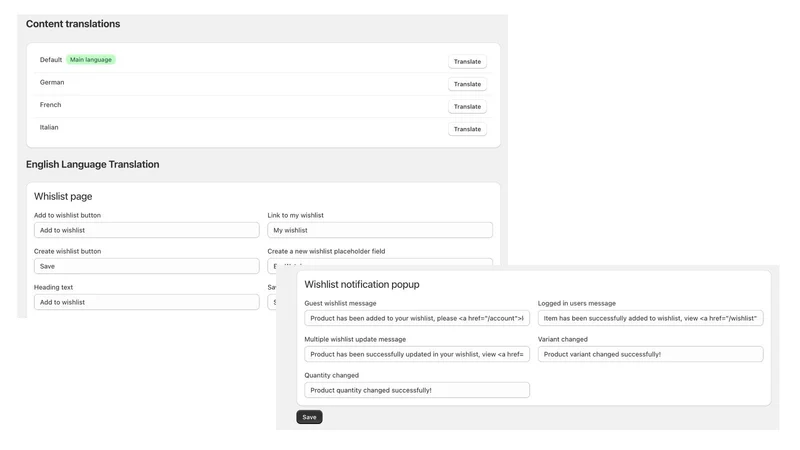The image size is (800, 450).
Task: Click the English Language Translation heading
Action: click(92, 164)
